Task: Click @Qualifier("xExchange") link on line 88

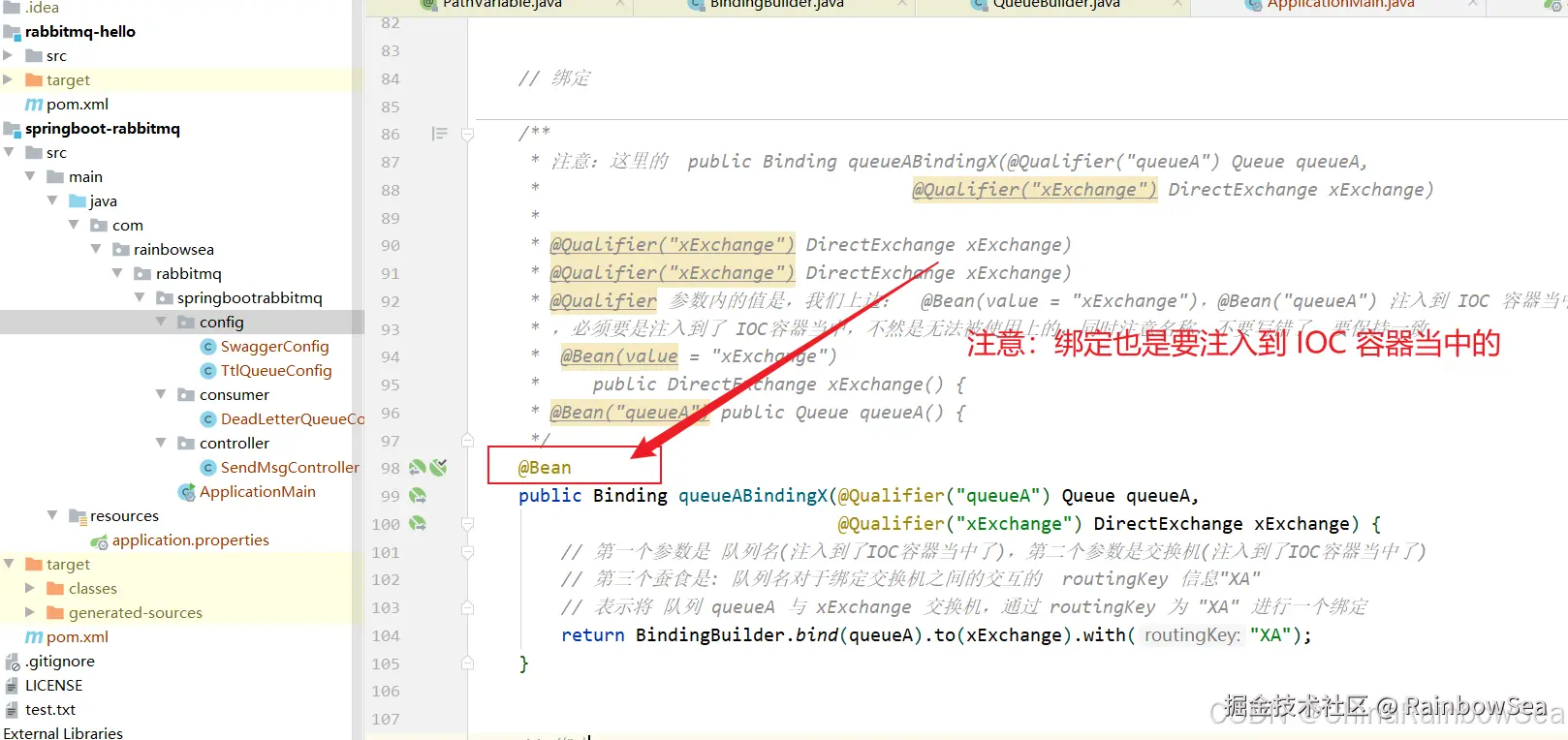Action: (1034, 190)
